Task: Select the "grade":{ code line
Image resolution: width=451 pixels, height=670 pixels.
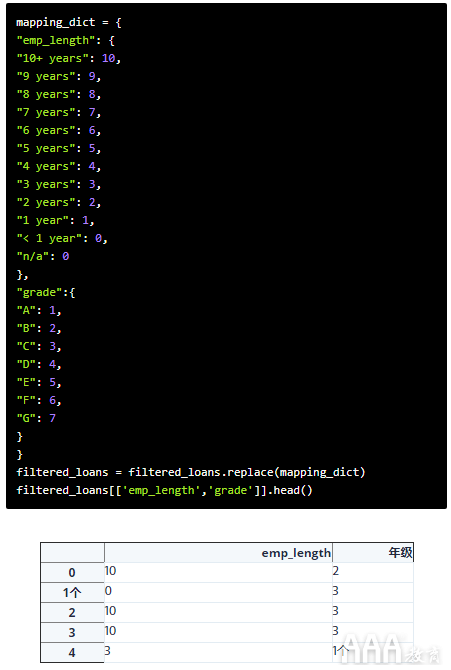Action: [46, 292]
